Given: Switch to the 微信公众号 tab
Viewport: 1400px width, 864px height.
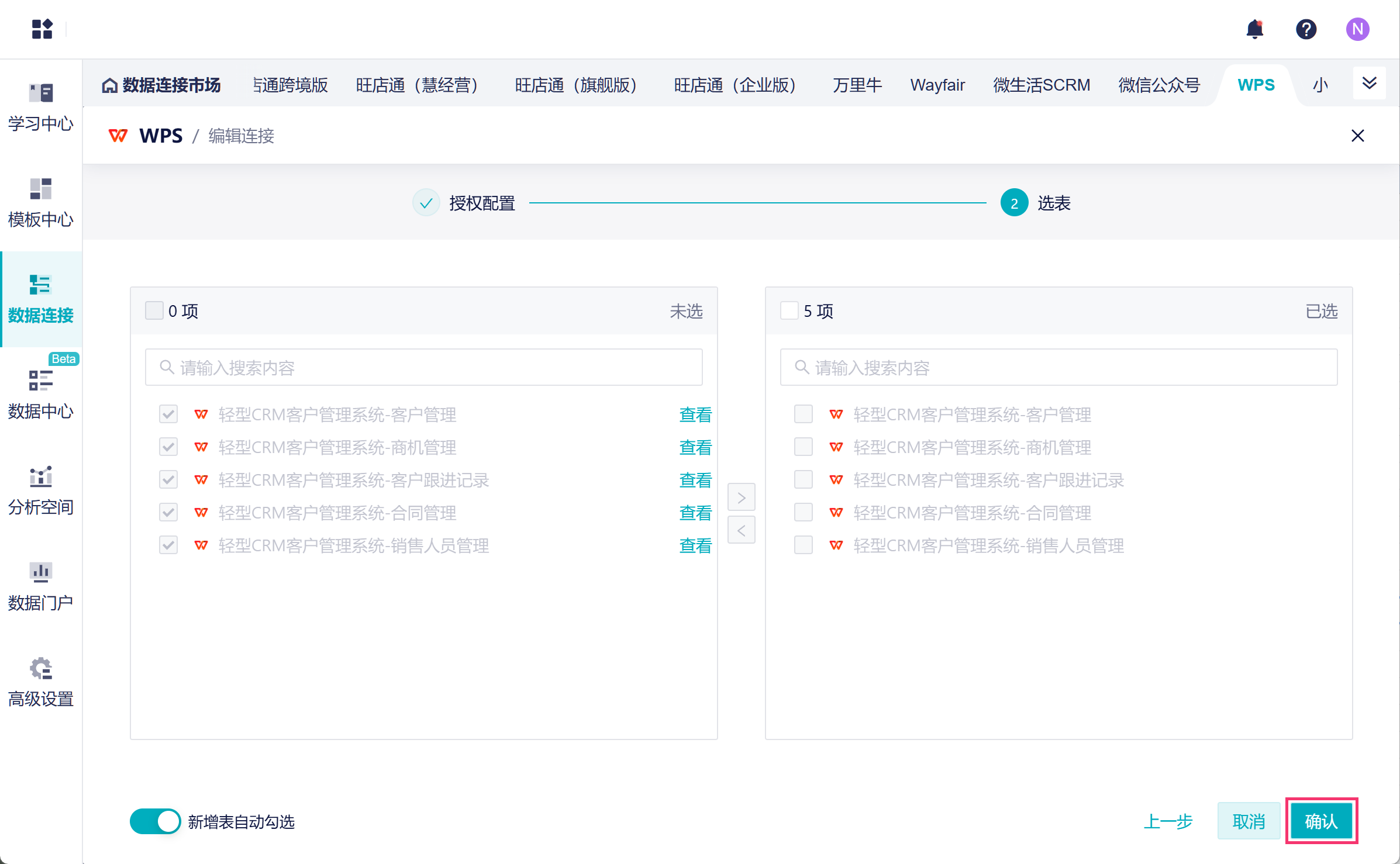Looking at the screenshot, I should click(x=1159, y=85).
